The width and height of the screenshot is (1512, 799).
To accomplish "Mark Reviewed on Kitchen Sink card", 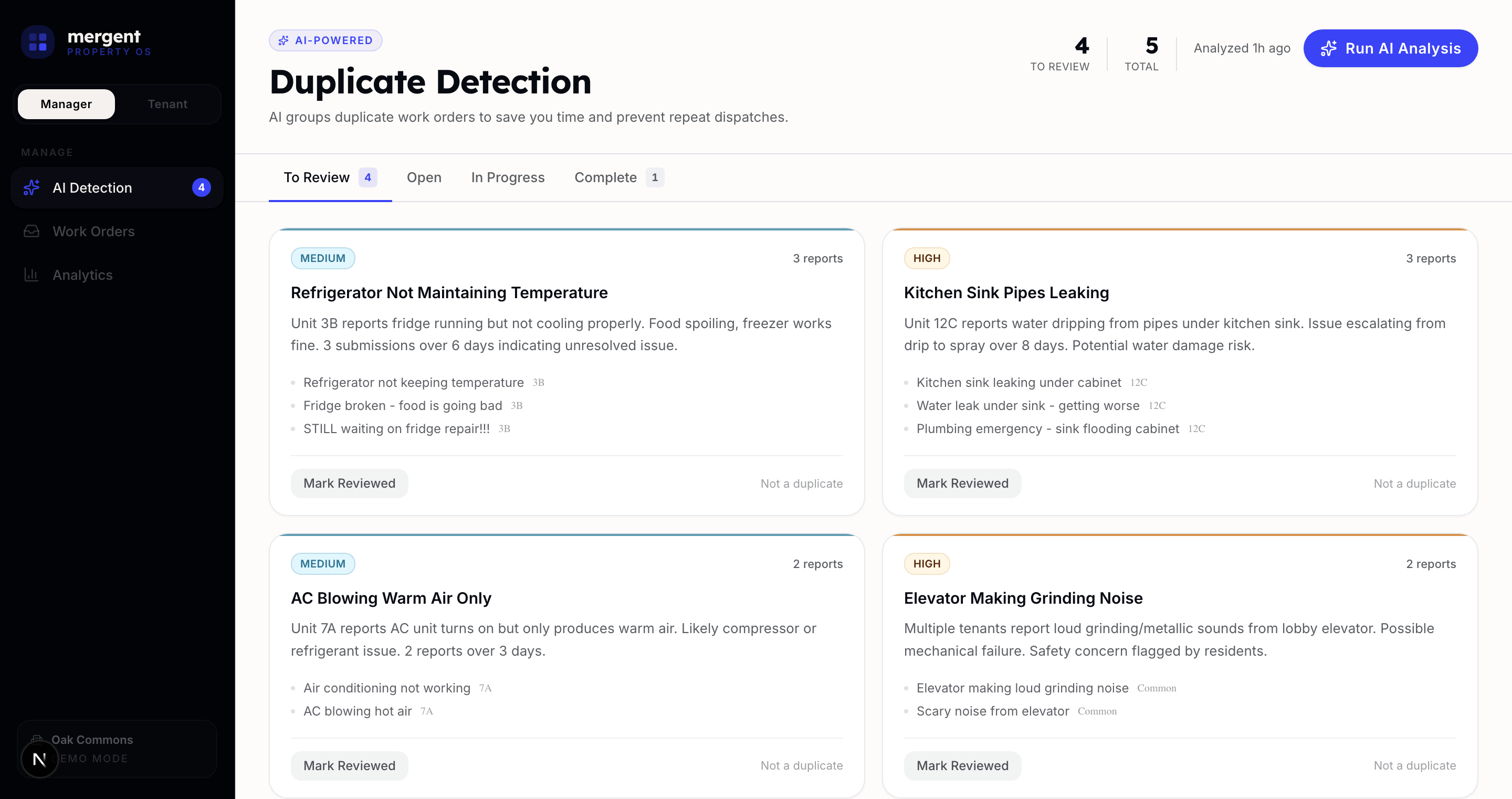I will [x=962, y=483].
